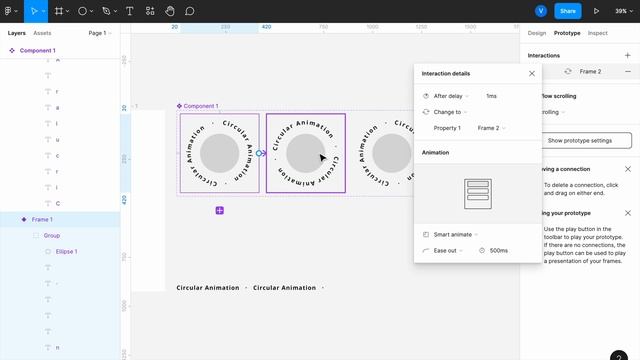Open the Page 1 dropdown
The image size is (640, 360).
(100, 33)
